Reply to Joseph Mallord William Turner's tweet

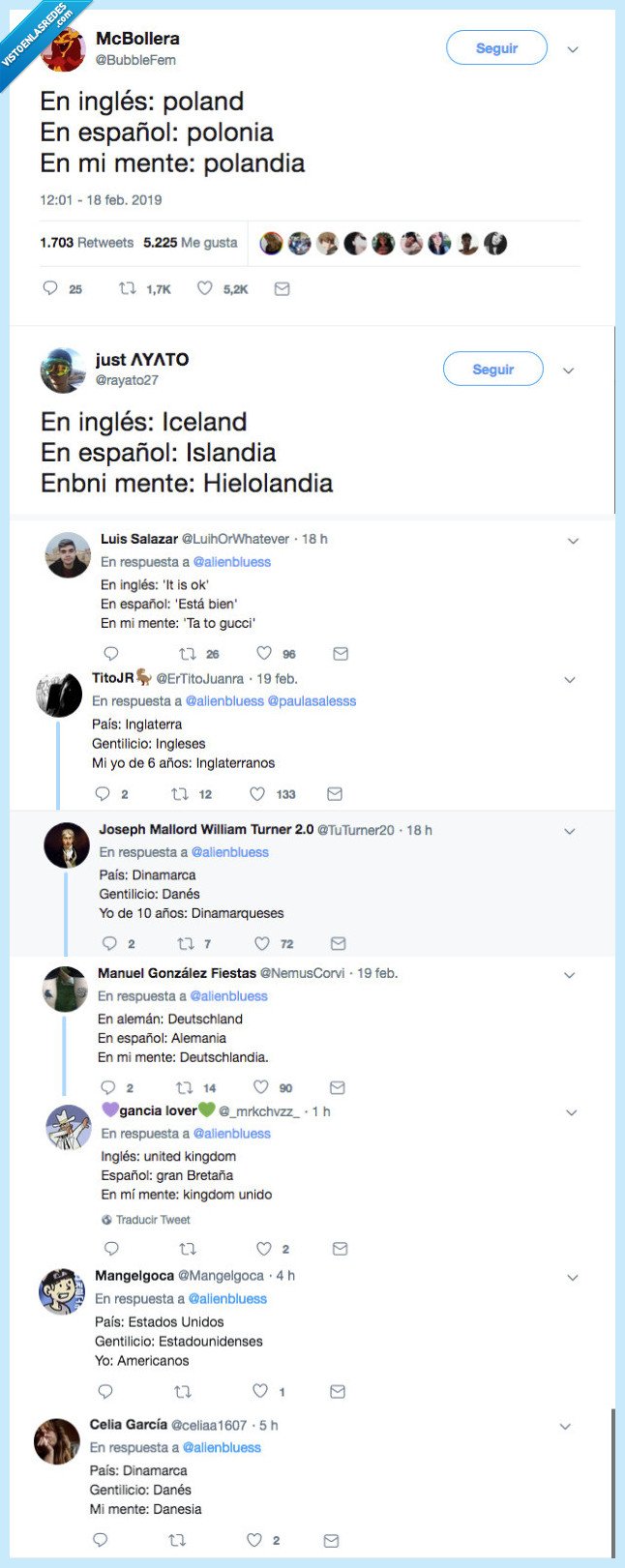[109, 943]
